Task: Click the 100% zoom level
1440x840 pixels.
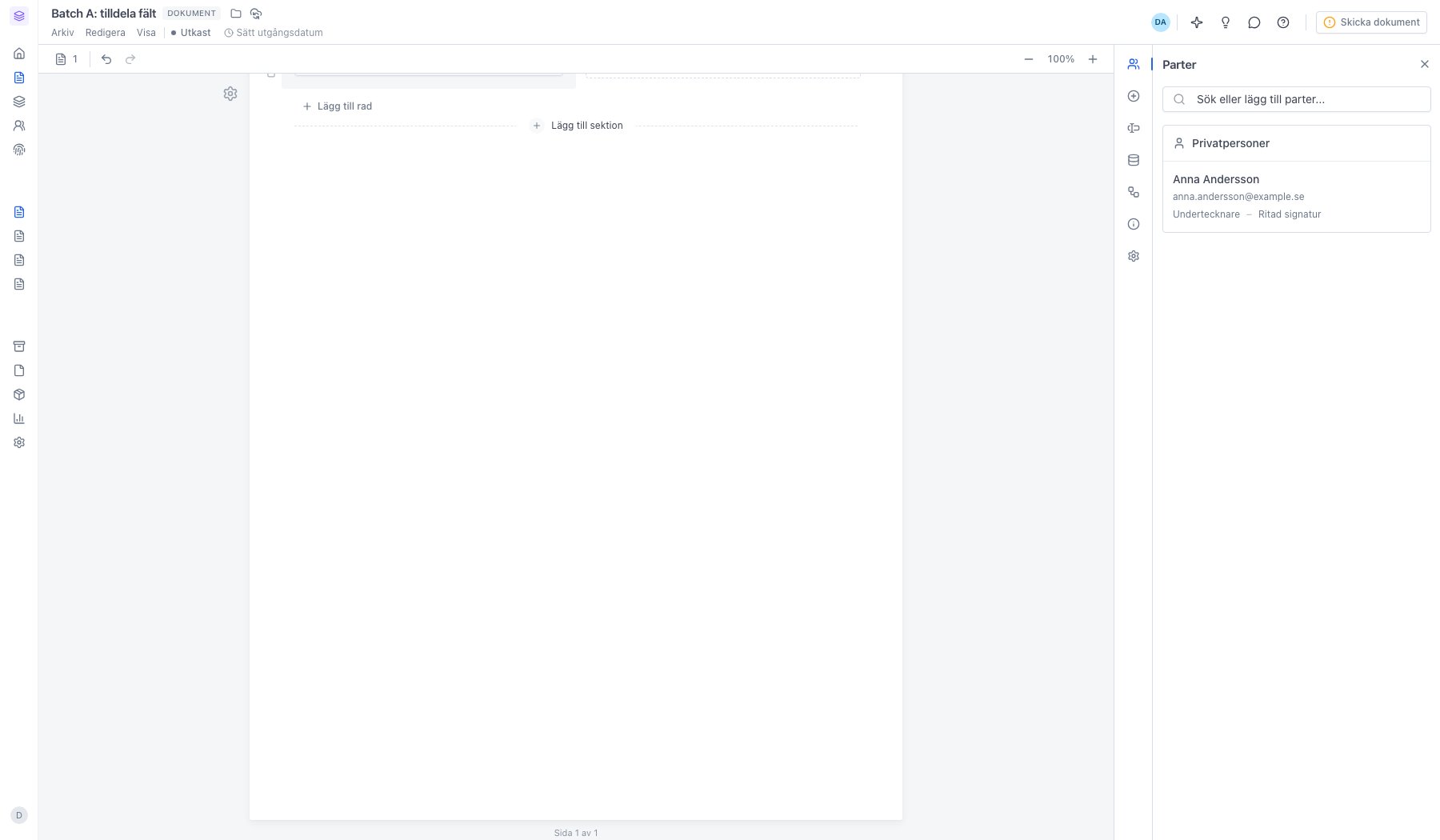Action: coord(1061,59)
